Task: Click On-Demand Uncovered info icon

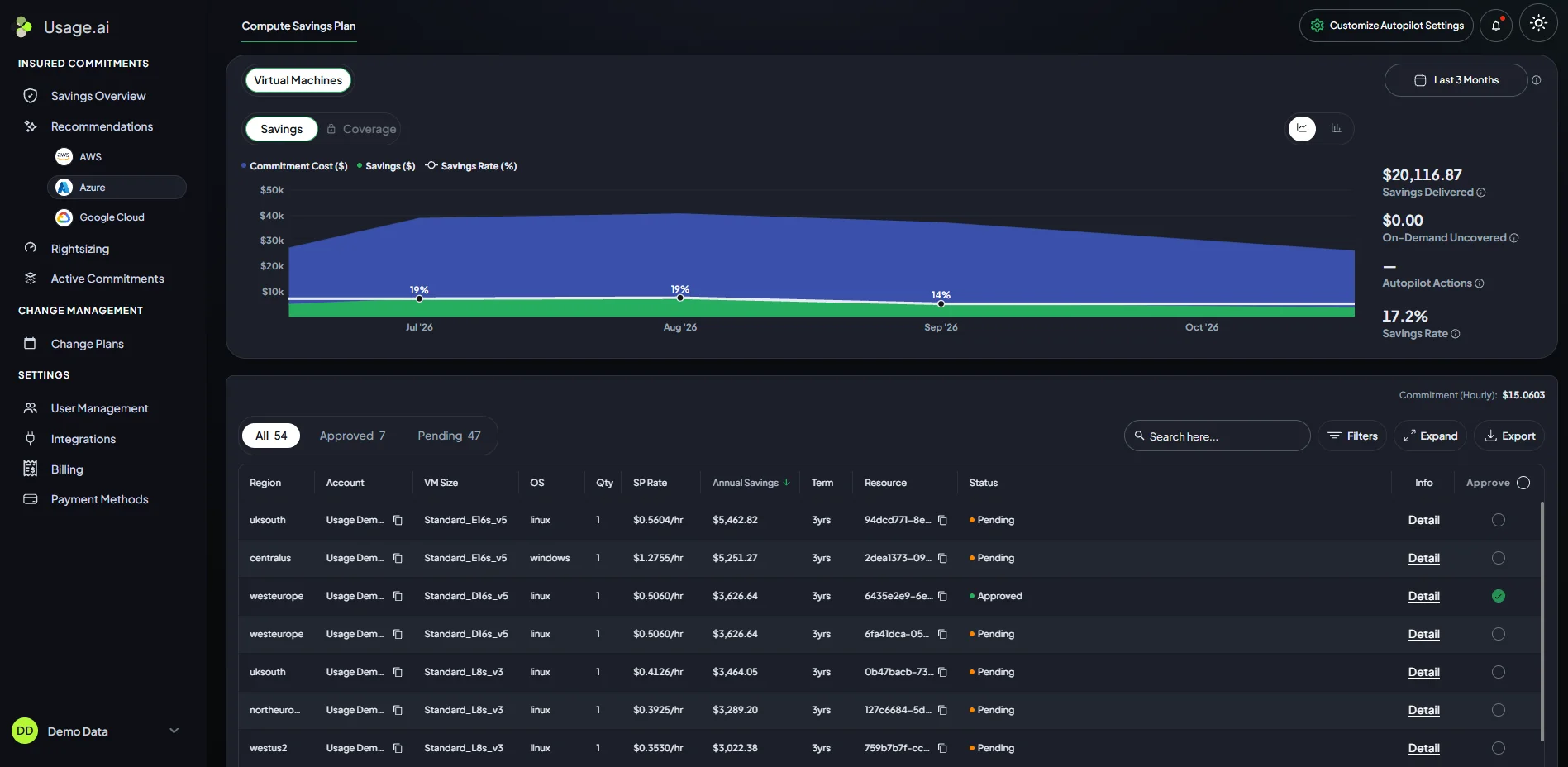Action: click(x=1514, y=238)
